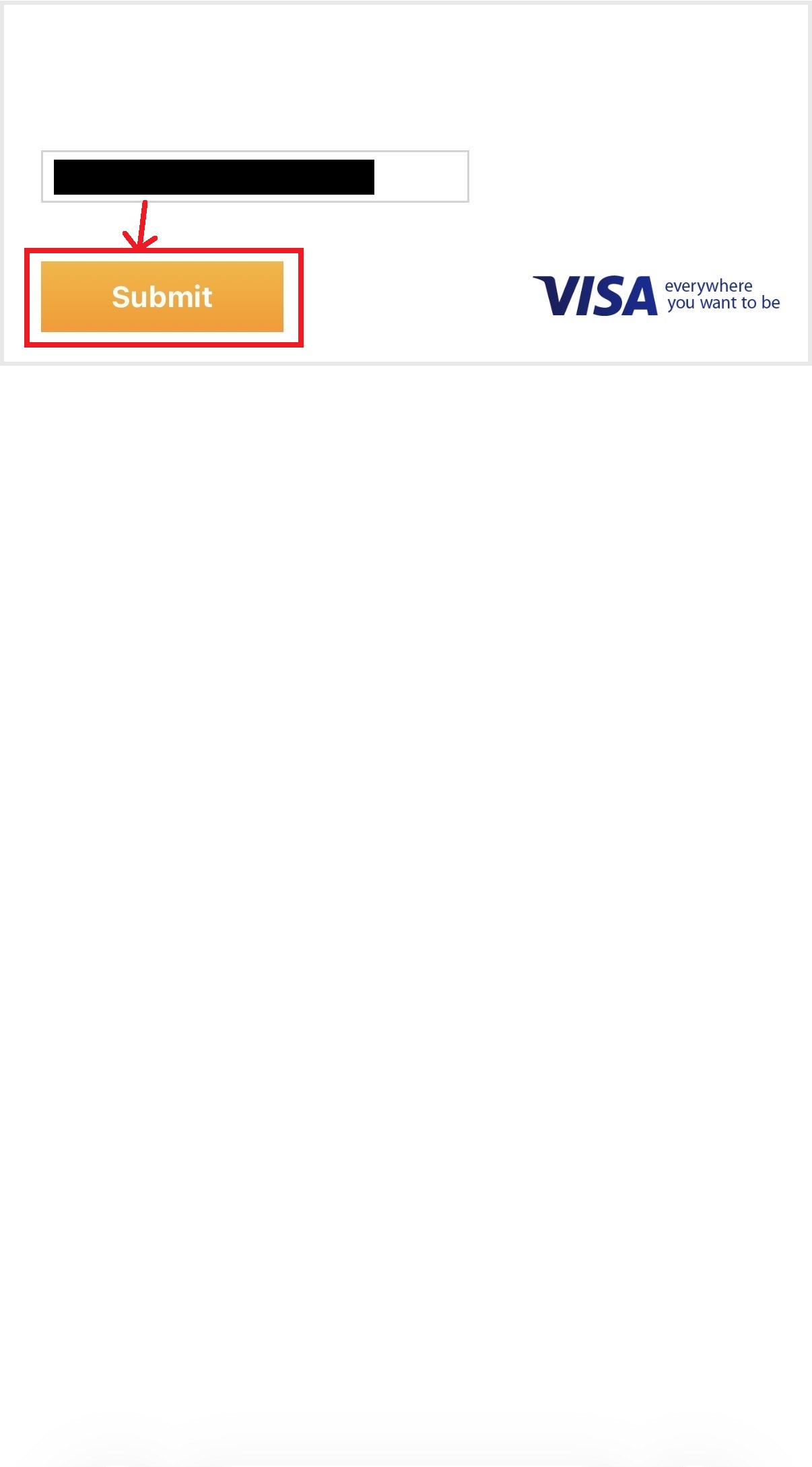Click the arrowhead pointing to Submit
The width and height of the screenshot is (812, 1467).
click(139, 242)
